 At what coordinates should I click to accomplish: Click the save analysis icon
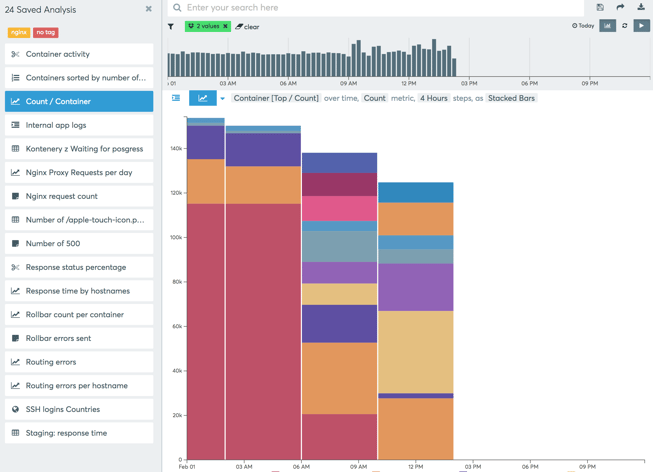600,7
